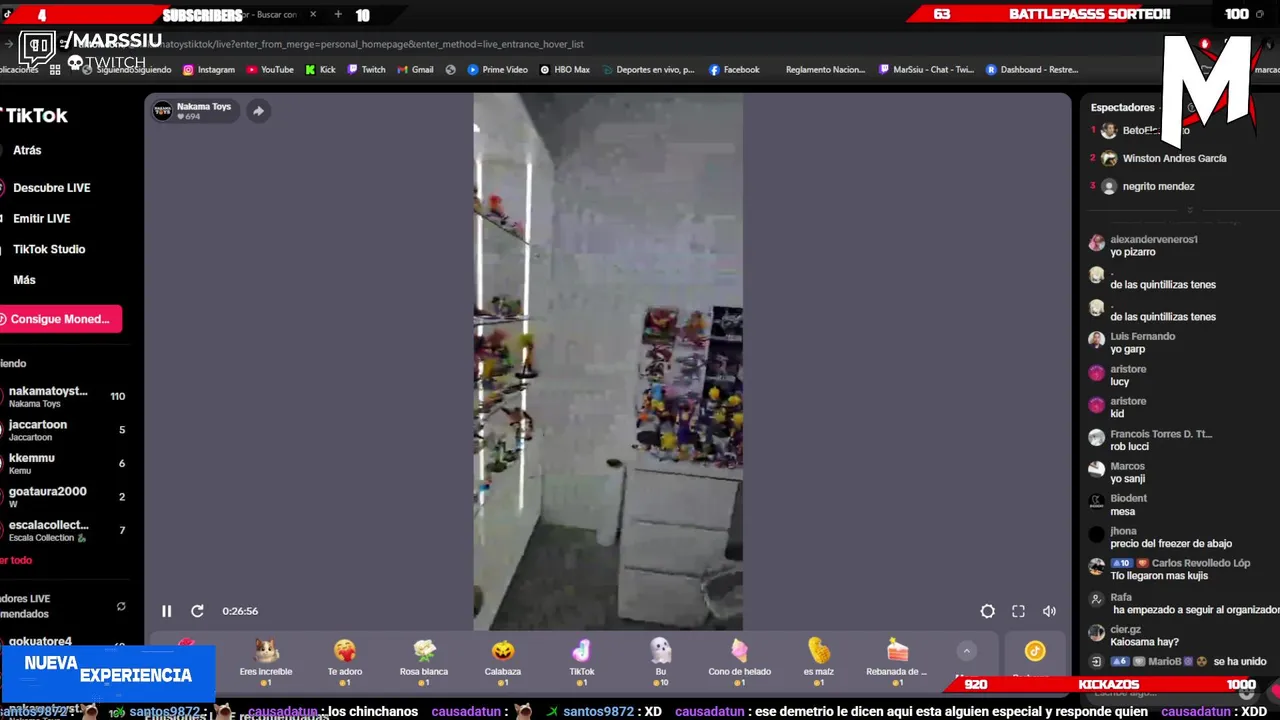Click Carlos Revolledo Lóp chat username
This screenshot has width=1280, height=720.
1201,563
